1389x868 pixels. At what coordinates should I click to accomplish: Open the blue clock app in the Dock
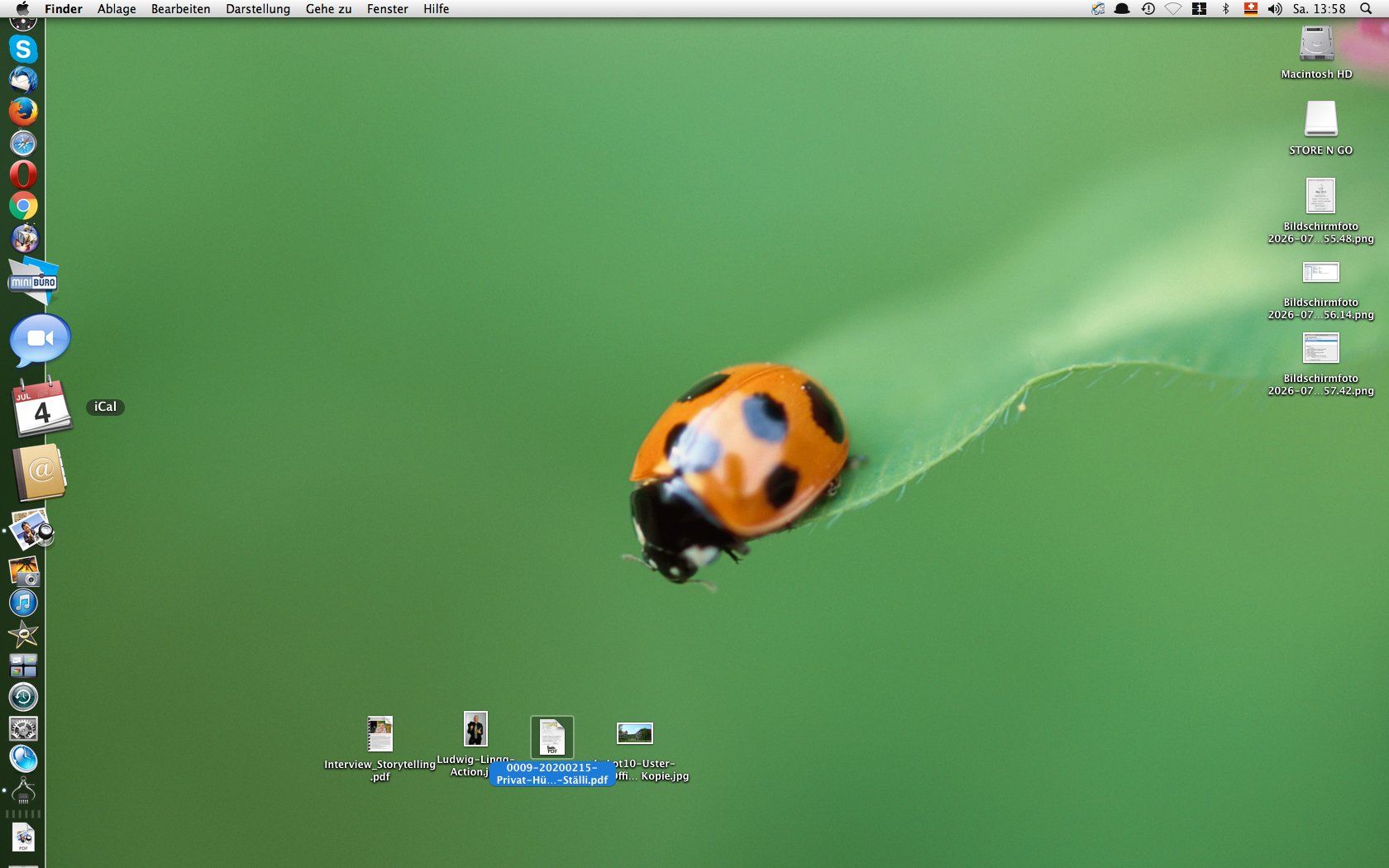(x=23, y=759)
